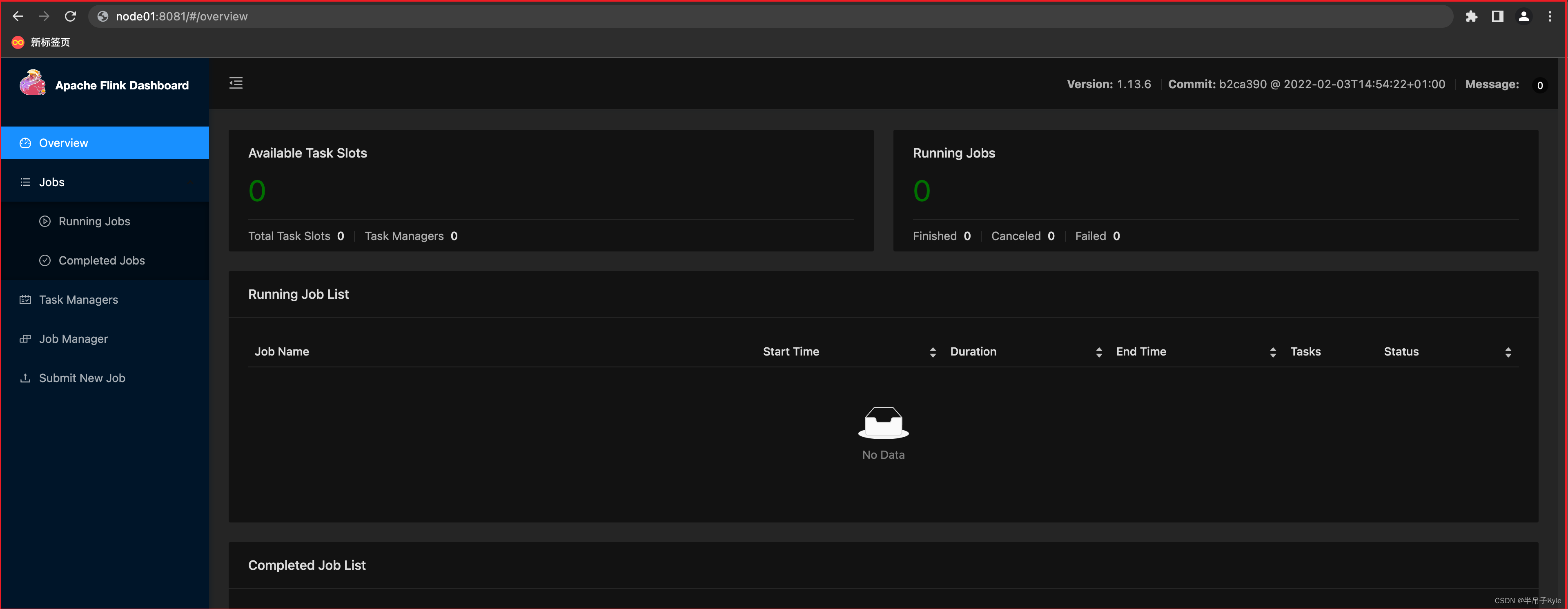Reload the page with the refresh icon

71,16
